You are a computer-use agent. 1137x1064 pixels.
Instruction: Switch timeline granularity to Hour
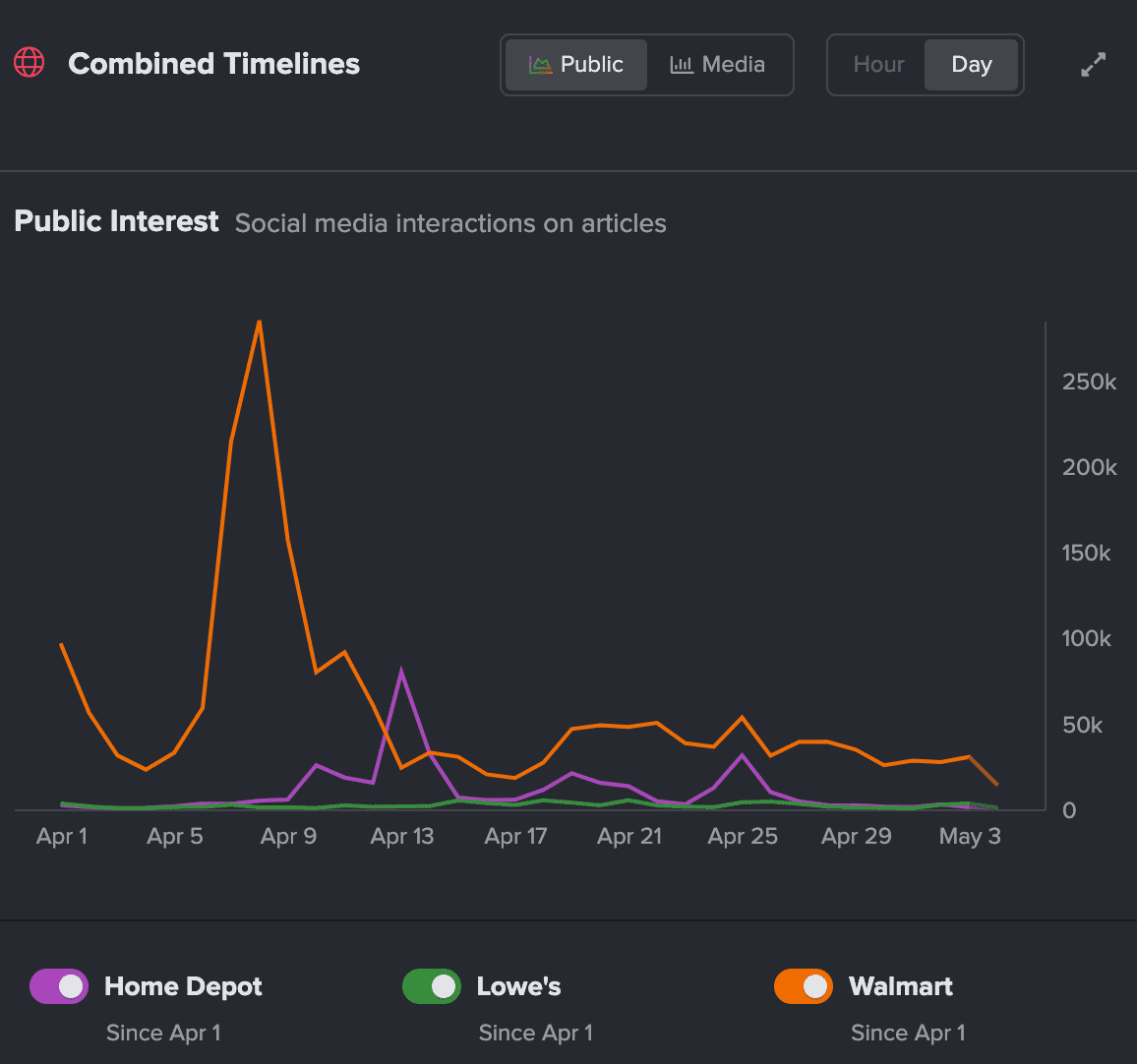point(877,64)
